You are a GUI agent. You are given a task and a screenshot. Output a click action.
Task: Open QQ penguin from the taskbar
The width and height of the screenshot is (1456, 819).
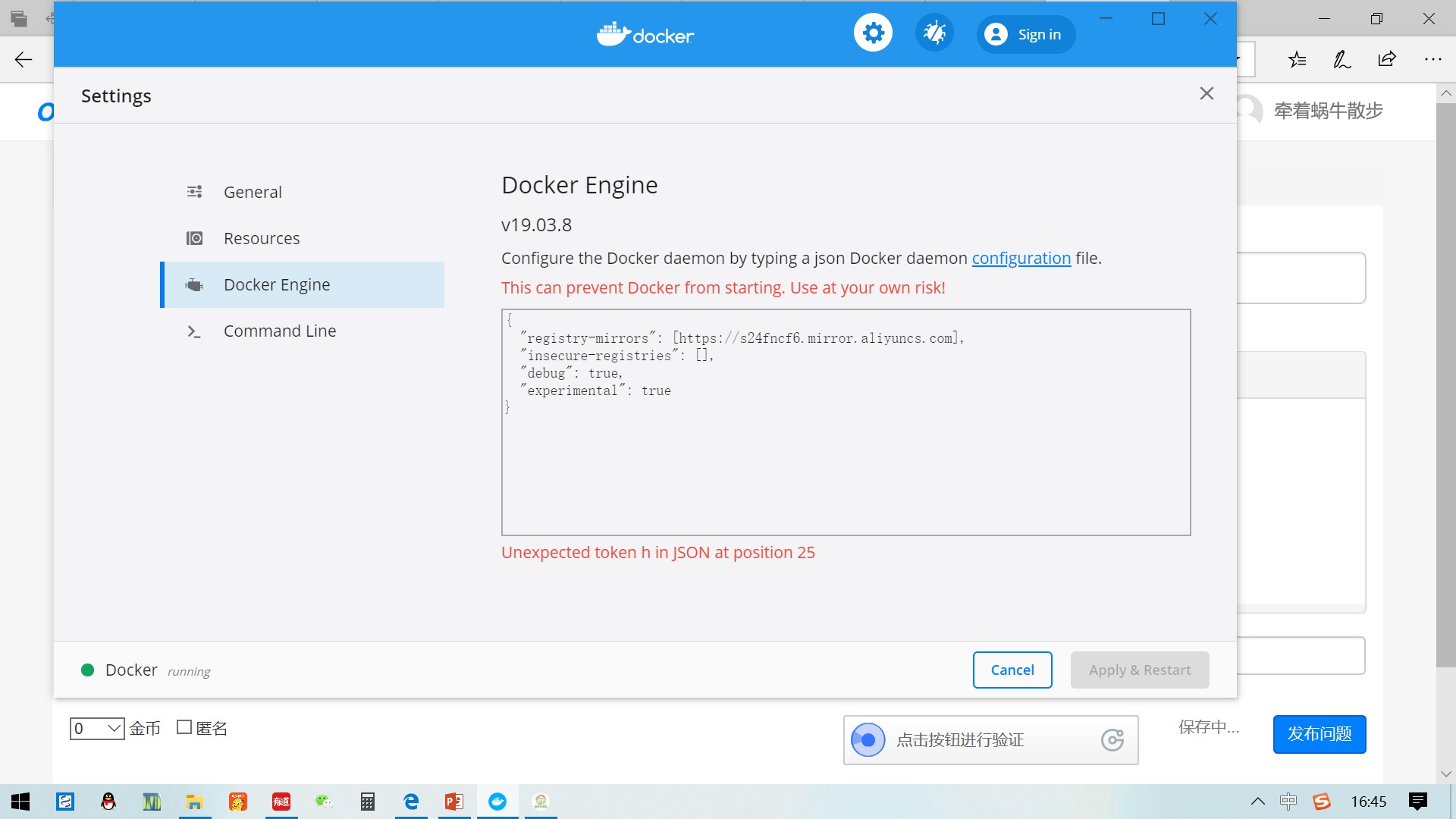pos(108,802)
